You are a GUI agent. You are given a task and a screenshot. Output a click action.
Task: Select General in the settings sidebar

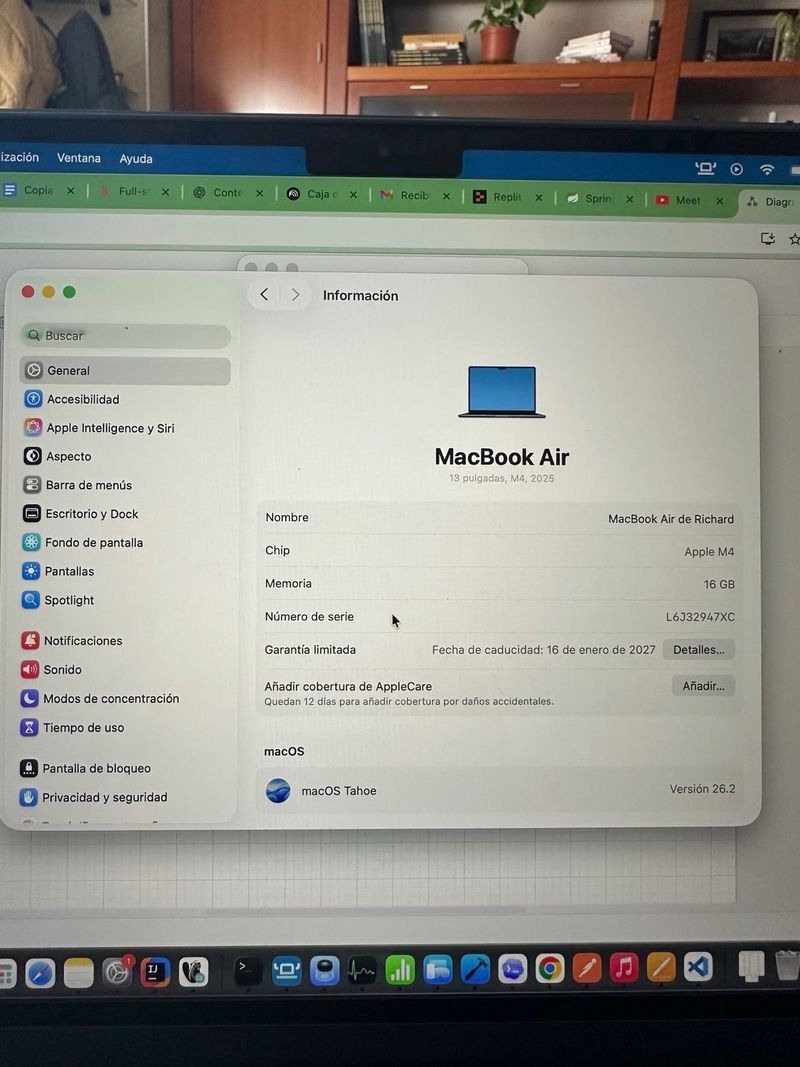(125, 371)
